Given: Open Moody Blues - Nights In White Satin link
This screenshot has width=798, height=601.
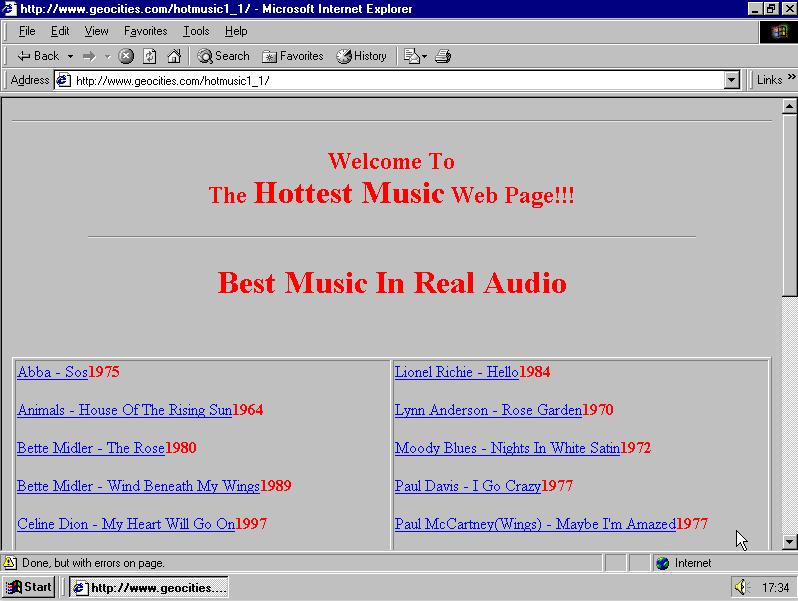Looking at the screenshot, I should pos(507,448).
